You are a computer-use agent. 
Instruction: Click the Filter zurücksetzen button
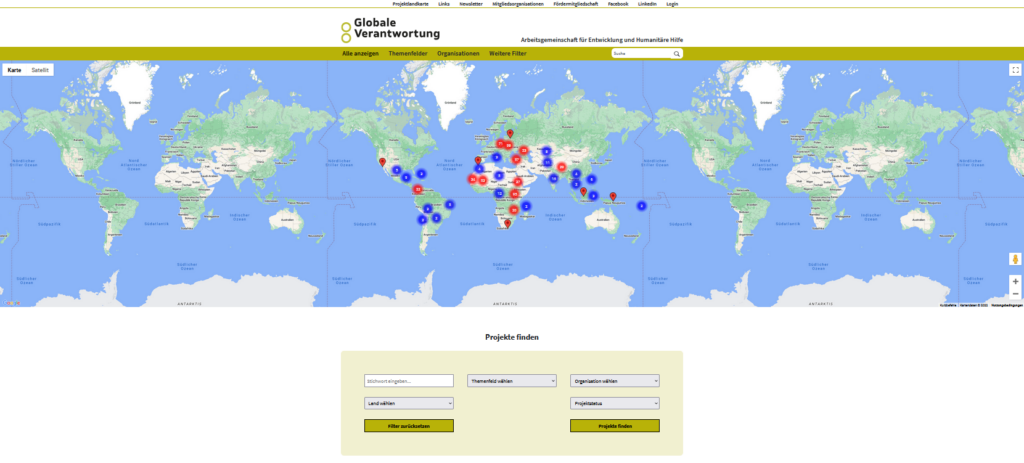coord(408,426)
